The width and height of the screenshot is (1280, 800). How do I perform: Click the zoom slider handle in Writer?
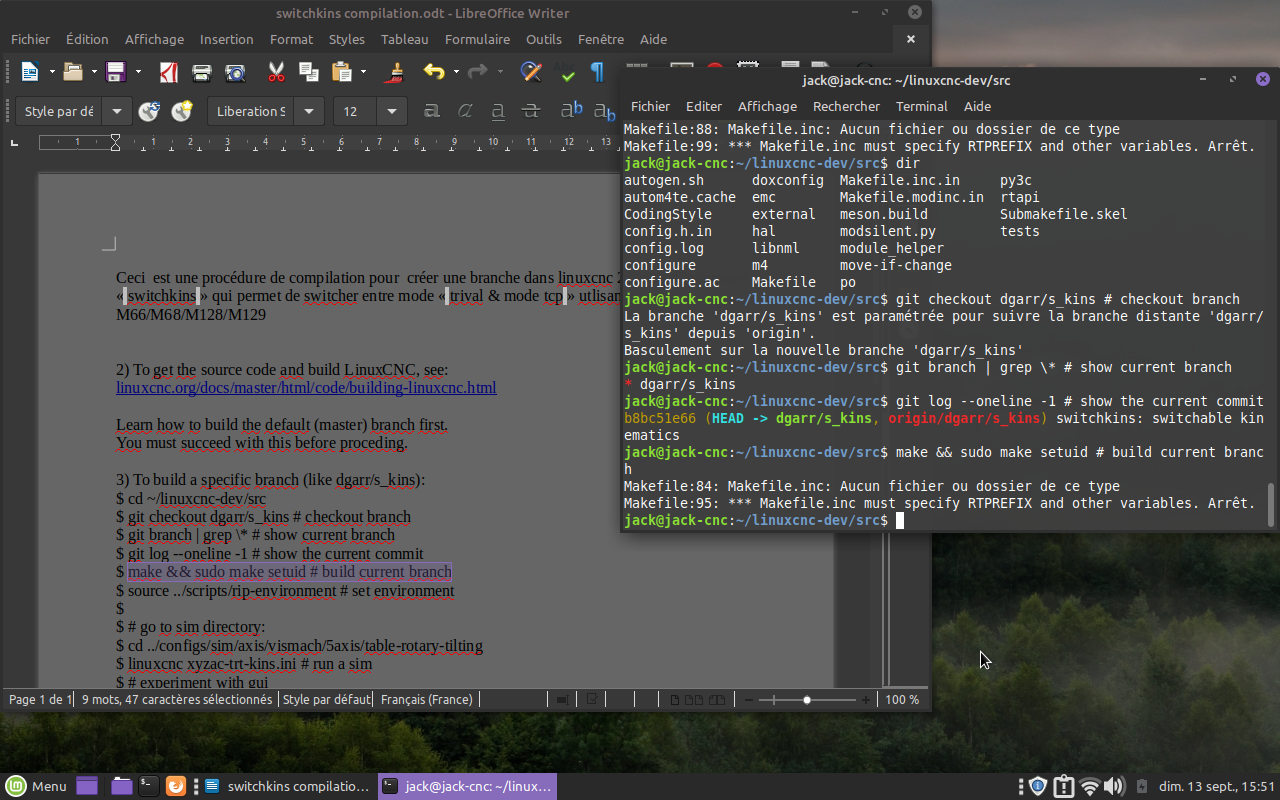click(807, 700)
